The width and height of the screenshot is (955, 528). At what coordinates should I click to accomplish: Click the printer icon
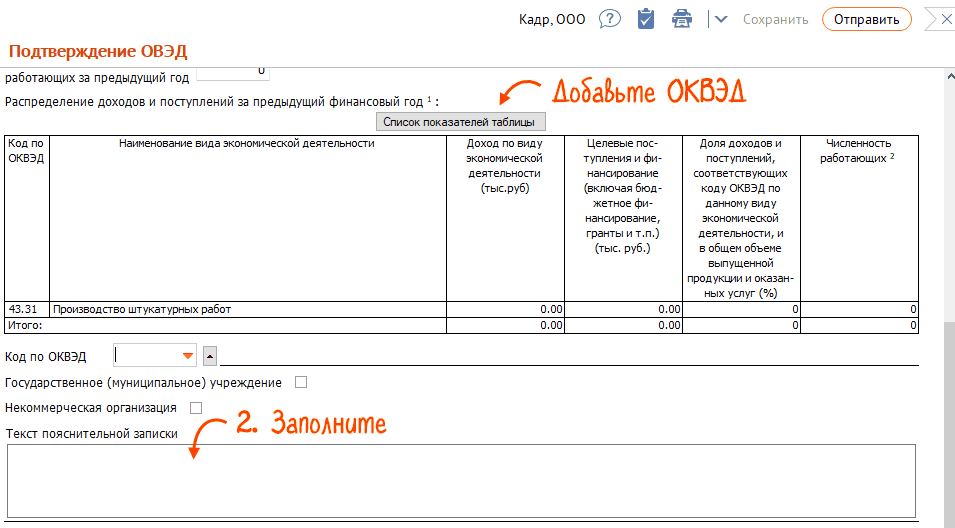[x=682, y=19]
